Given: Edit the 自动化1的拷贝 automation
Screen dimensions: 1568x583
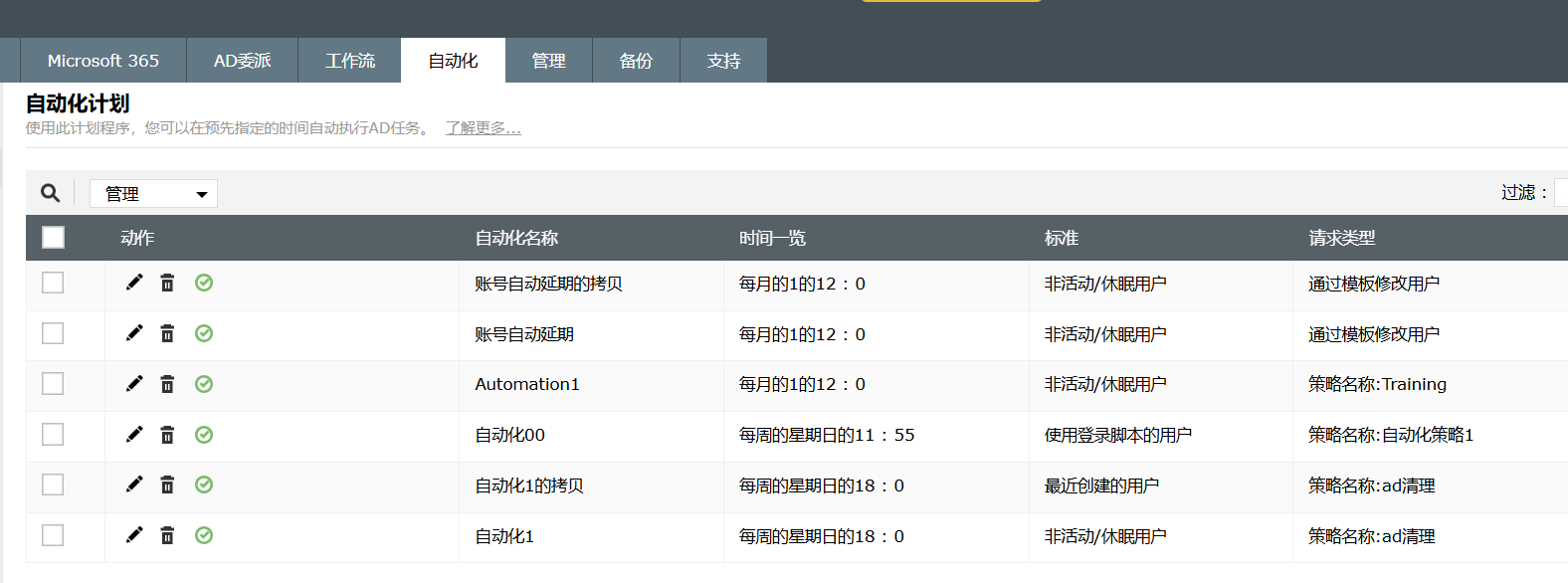Looking at the screenshot, I should click(134, 485).
